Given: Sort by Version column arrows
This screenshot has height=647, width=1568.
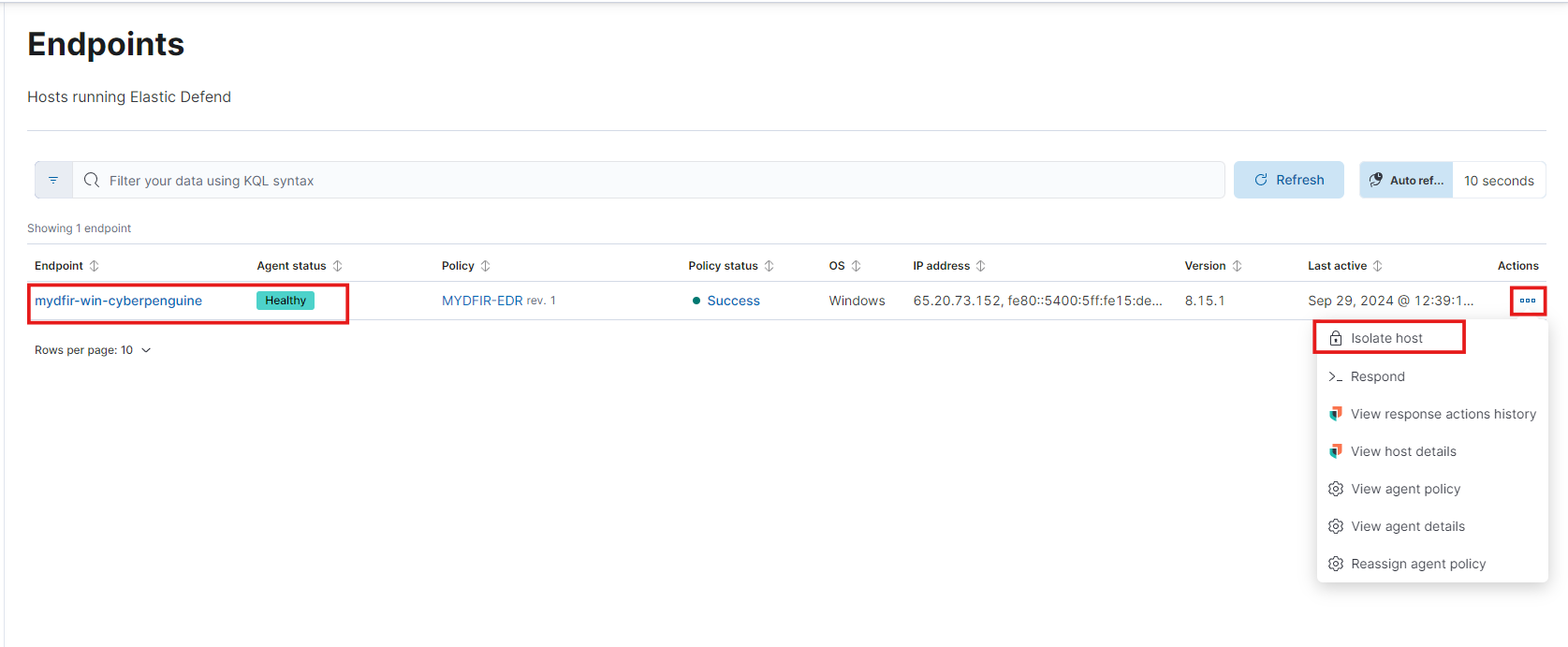Looking at the screenshot, I should [x=1238, y=266].
